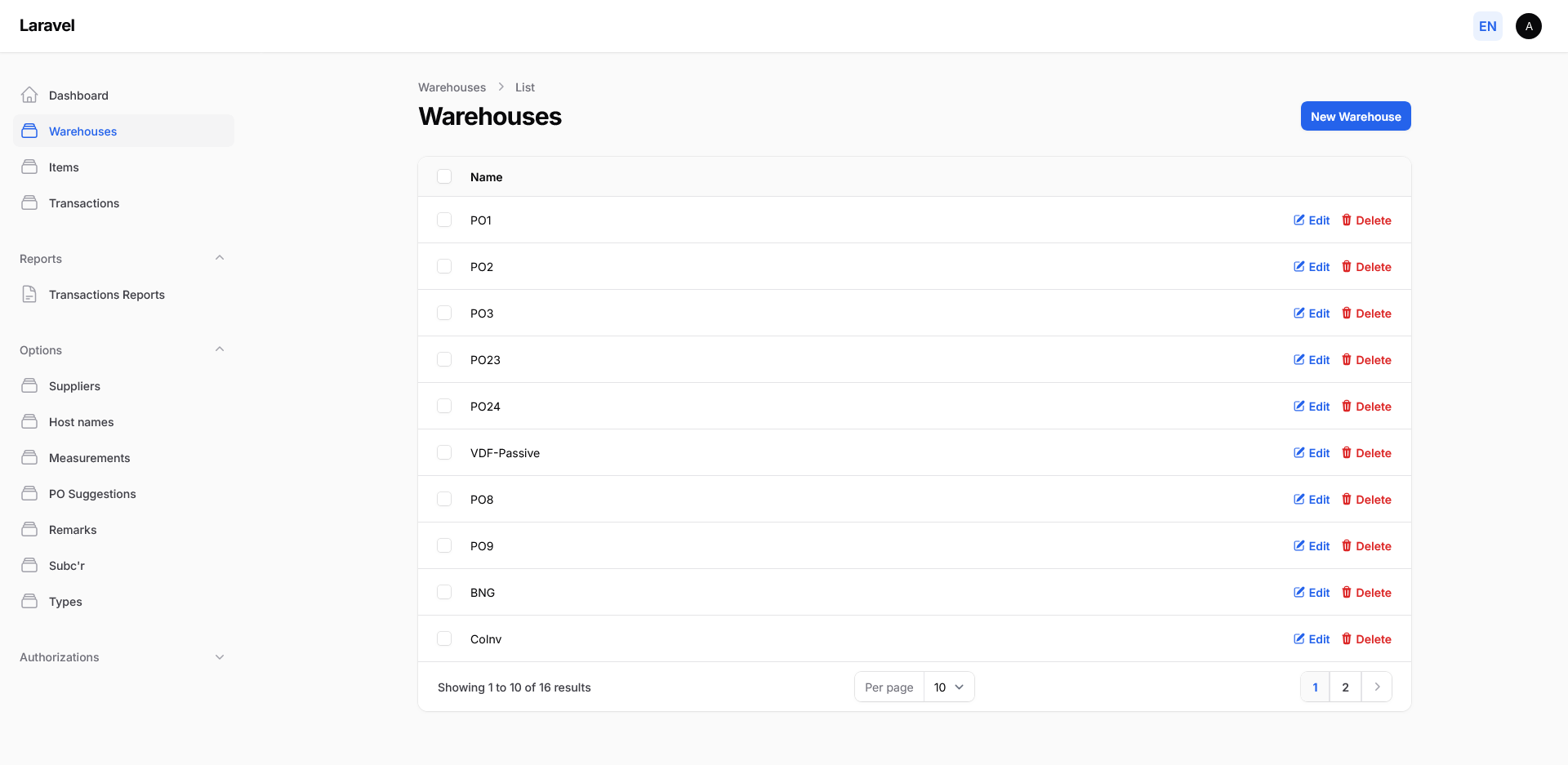Click next page arrow in pagination
The width and height of the screenshot is (1568, 765).
click(1377, 687)
